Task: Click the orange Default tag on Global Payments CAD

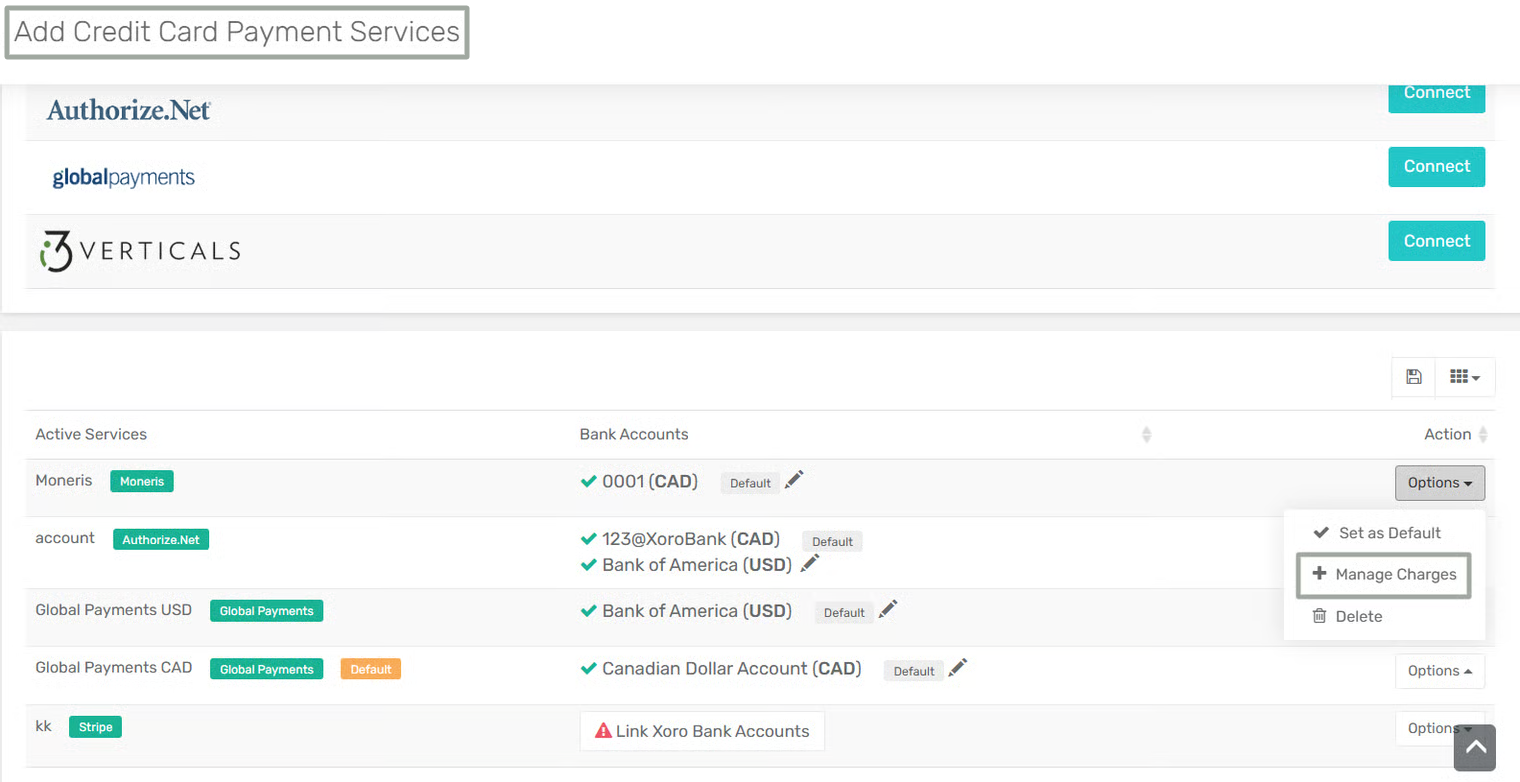Action: [x=370, y=669]
